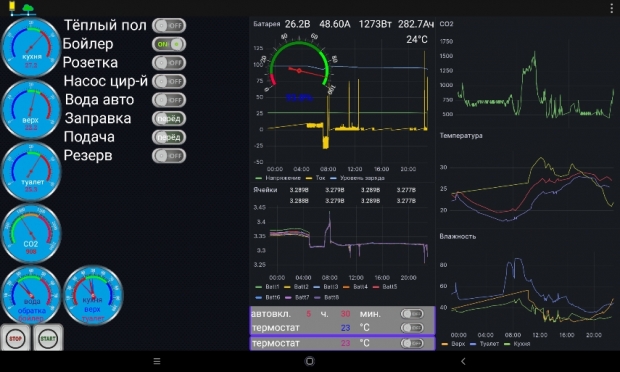This screenshot has height=372, width=620.
Task: Open the кухня temperature gauge
Action: [31, 47]
